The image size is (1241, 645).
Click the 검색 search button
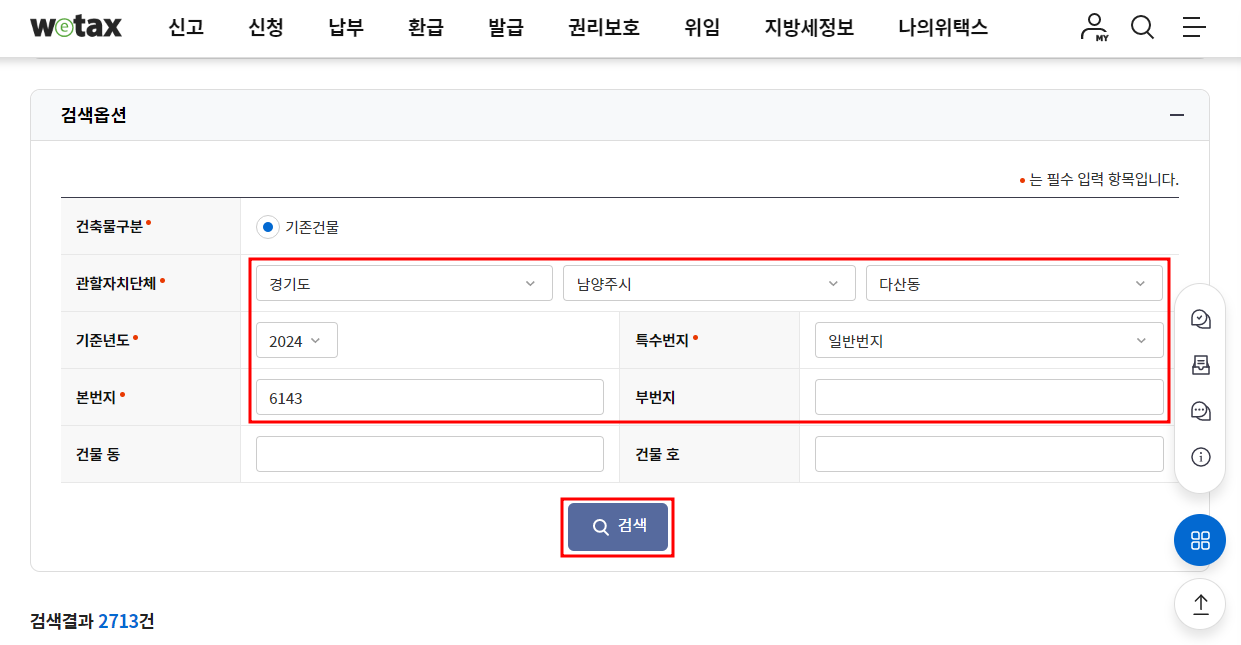tap(617, 525)
